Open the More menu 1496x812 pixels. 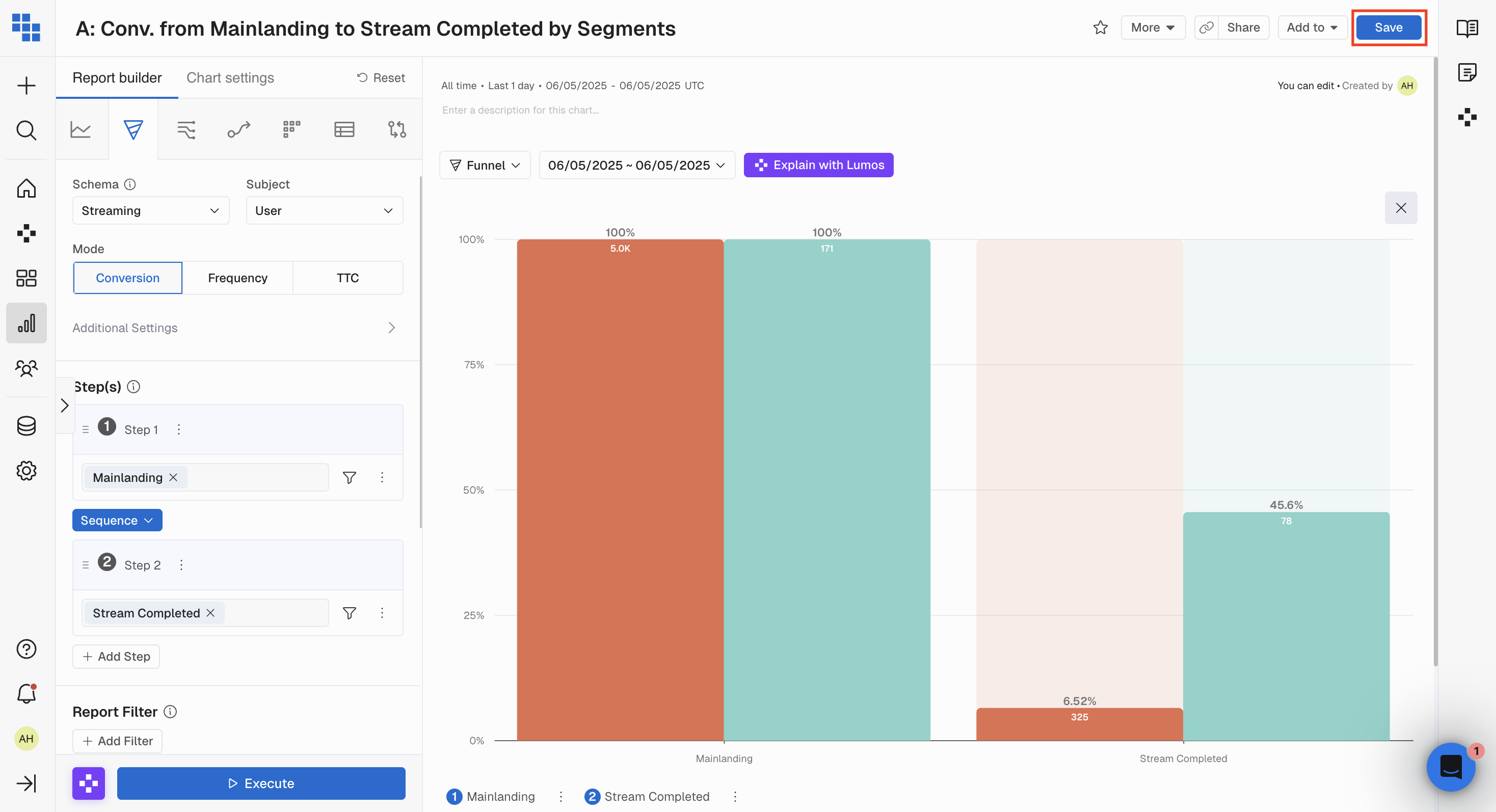tap(1152, 28)
